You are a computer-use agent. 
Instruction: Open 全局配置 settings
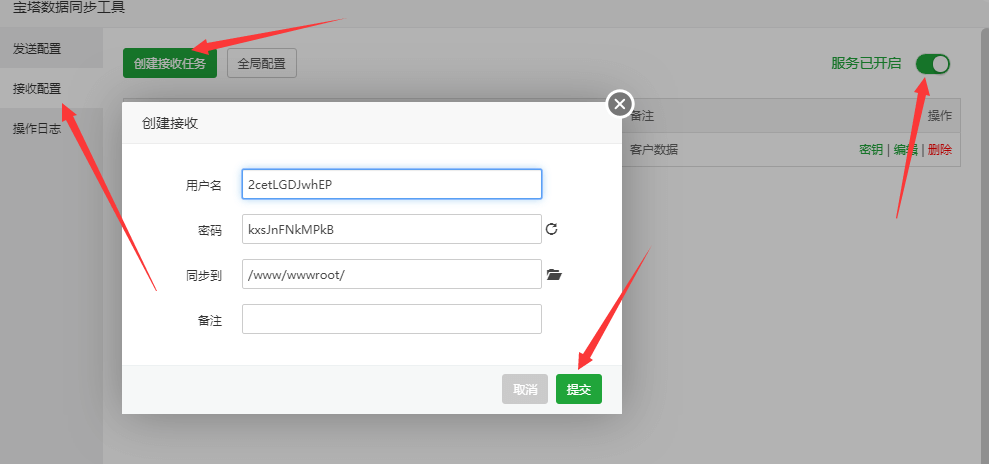(262, 63)
